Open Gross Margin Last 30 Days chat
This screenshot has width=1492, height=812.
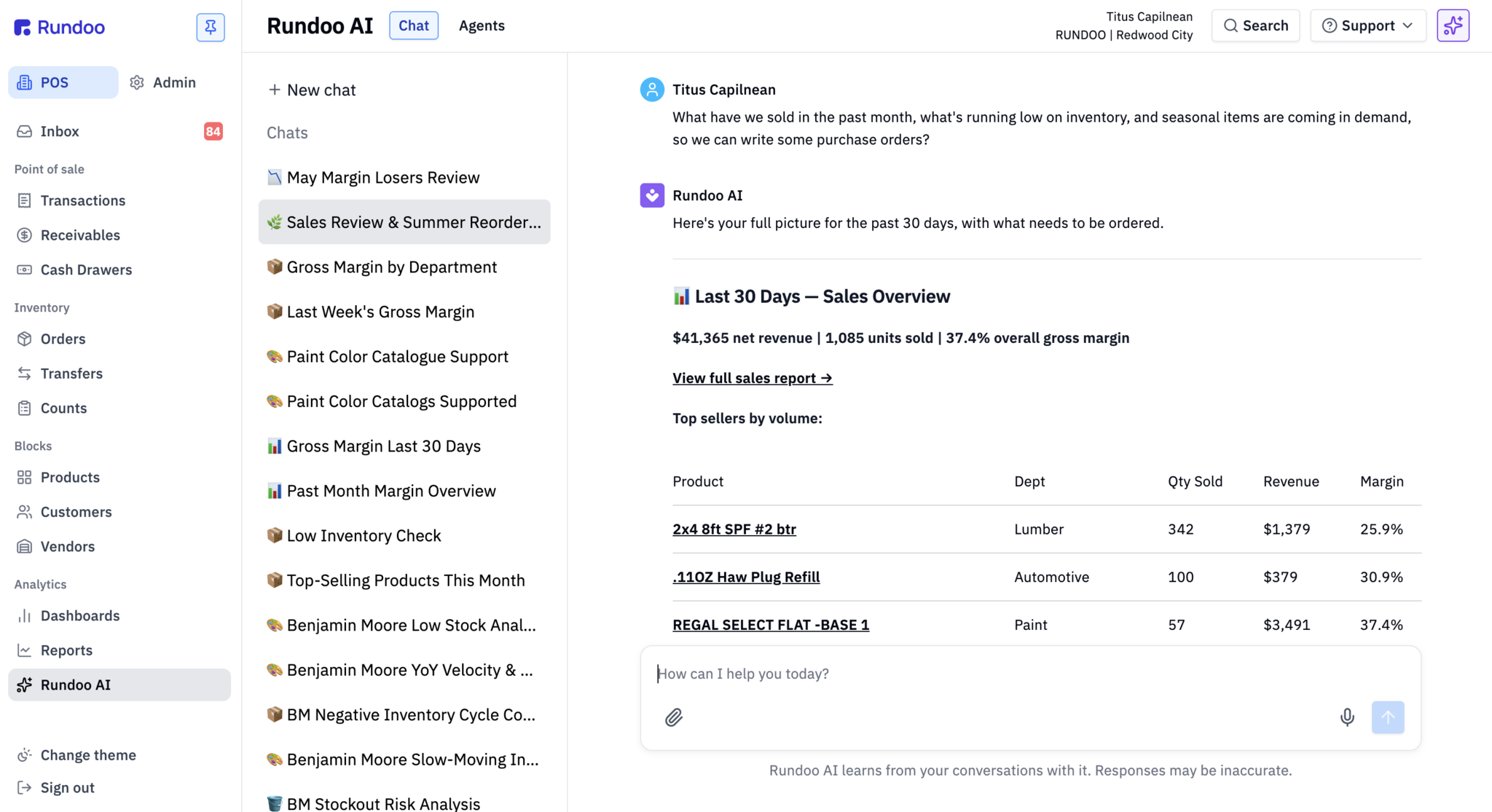404,446
